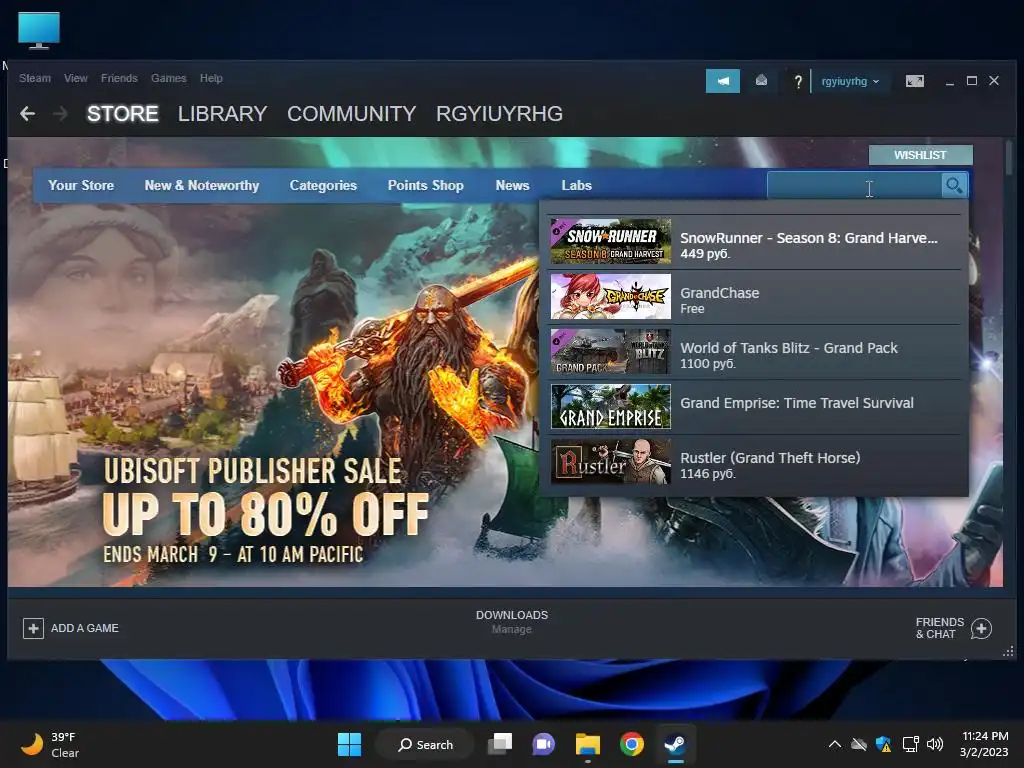Open the Help menu
Screen dimensions: 1024x768
point(211,78)
